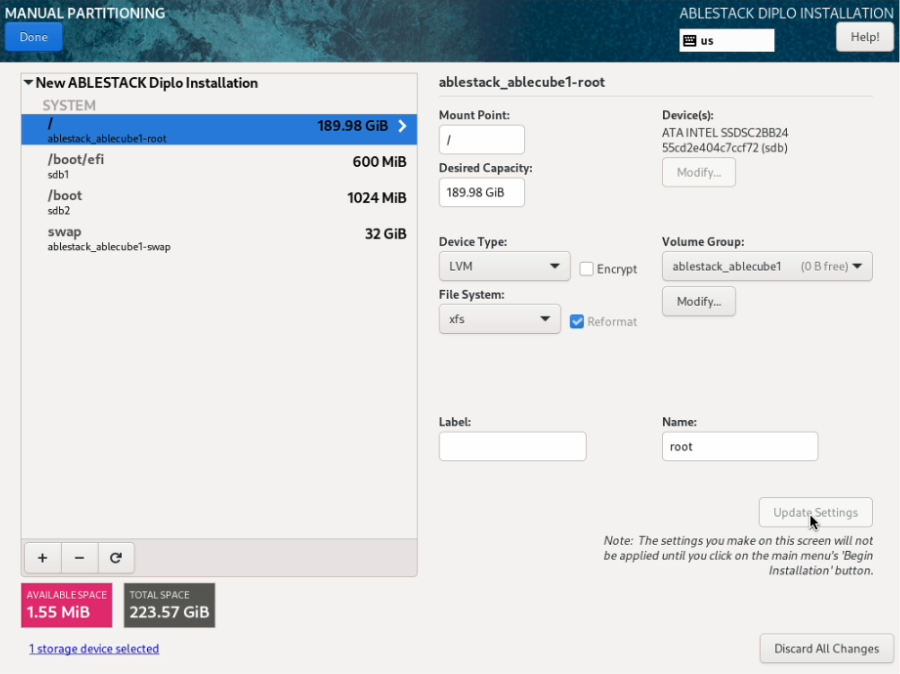Click the arrow chevron on root partition row
Image resolution: width=900 pixels, height=674 pixels.
pyautogui.click(x=402, y=126)
